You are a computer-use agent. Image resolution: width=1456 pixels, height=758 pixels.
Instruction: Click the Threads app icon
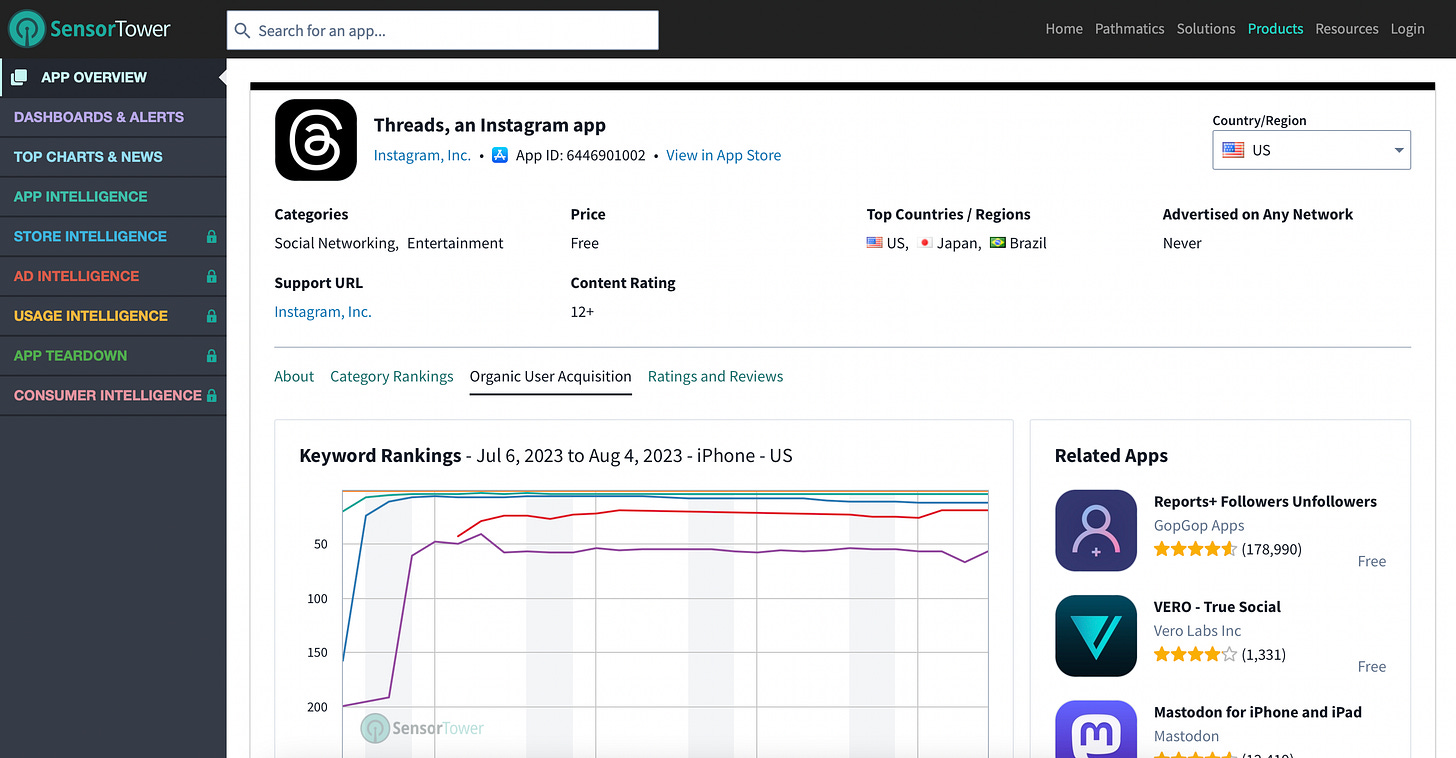coord(316,140)
